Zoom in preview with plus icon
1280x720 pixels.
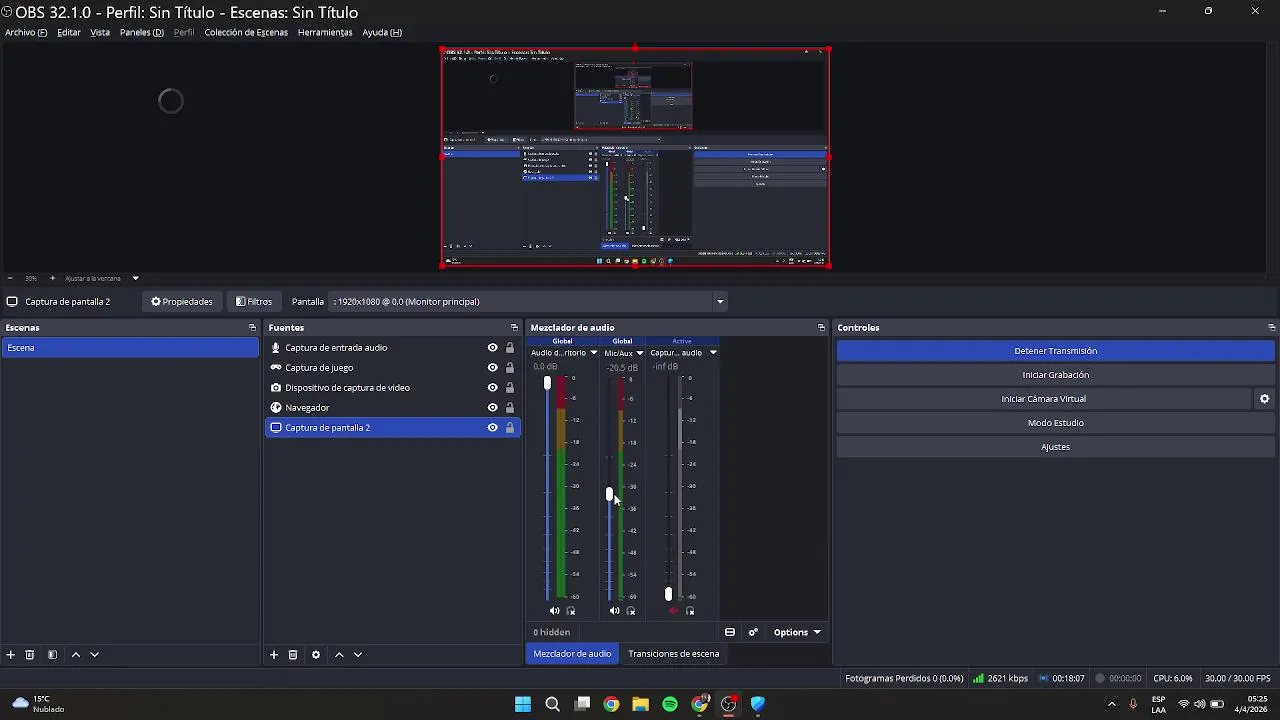52,278
